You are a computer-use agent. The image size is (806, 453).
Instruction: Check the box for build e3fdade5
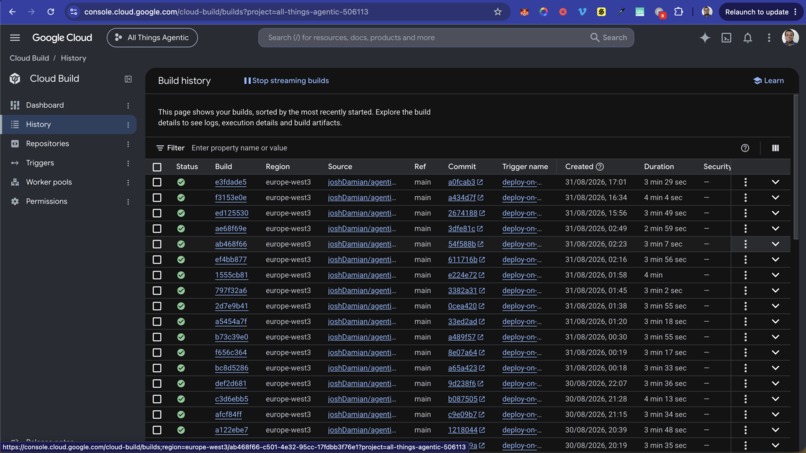157,182
